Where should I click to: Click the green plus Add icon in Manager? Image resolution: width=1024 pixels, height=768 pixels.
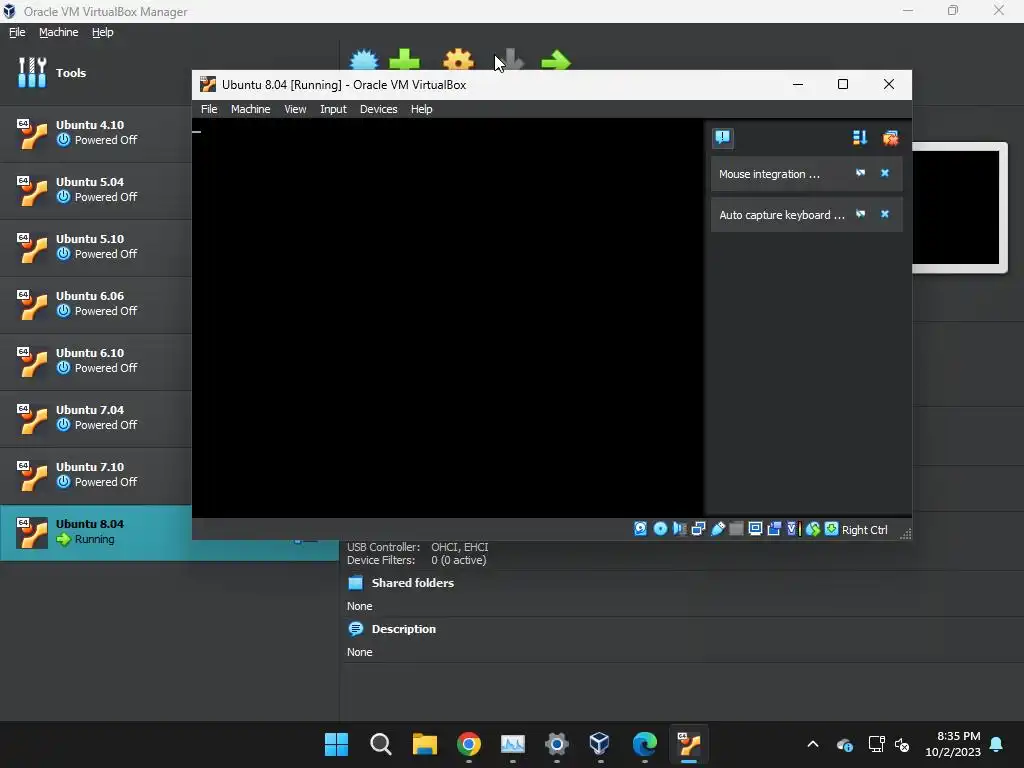point(404,60)
